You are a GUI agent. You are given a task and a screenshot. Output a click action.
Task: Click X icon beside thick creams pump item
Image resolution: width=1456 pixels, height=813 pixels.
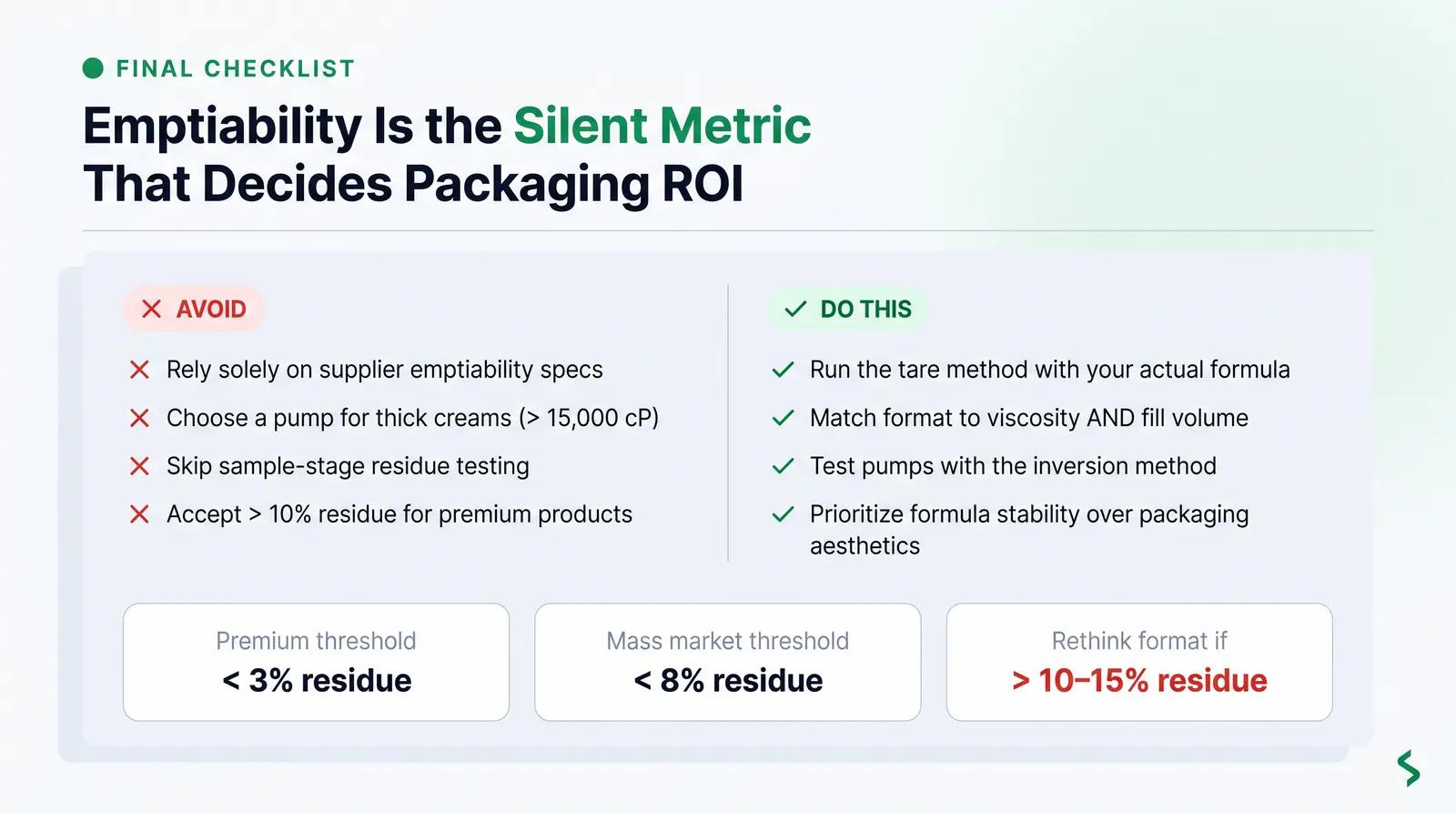[x=139, y=418]
